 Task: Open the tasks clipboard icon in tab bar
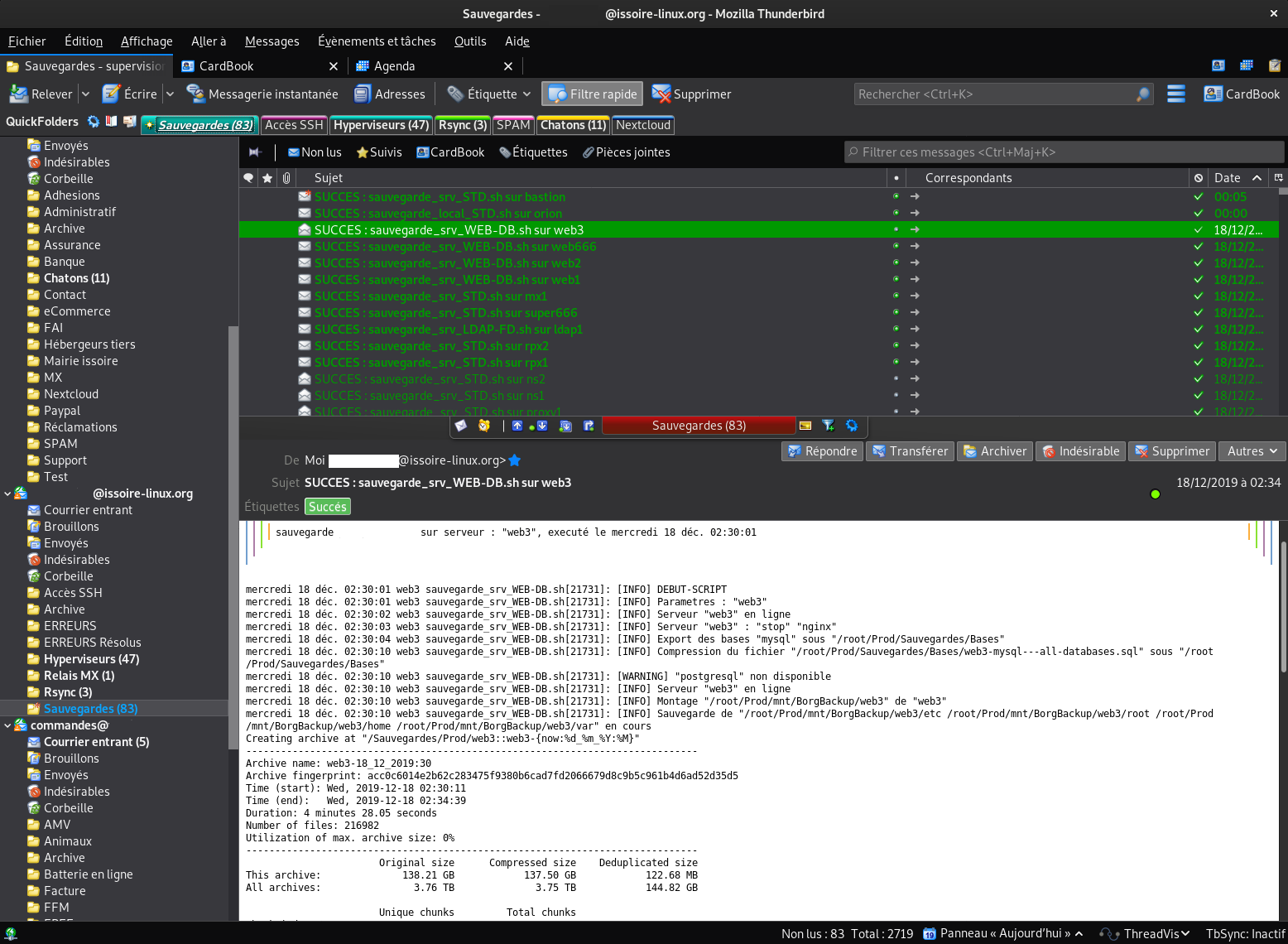(1275, 65)
